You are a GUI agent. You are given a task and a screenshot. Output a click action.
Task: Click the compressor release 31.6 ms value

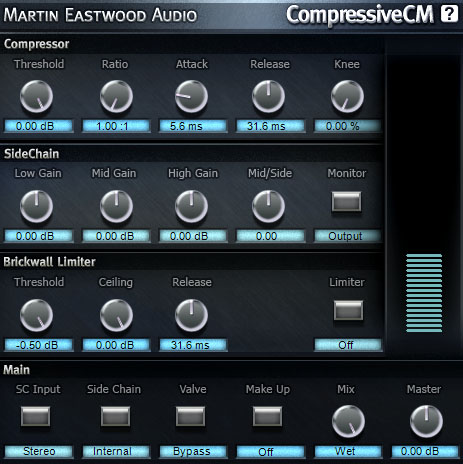(x=270, y=126)
